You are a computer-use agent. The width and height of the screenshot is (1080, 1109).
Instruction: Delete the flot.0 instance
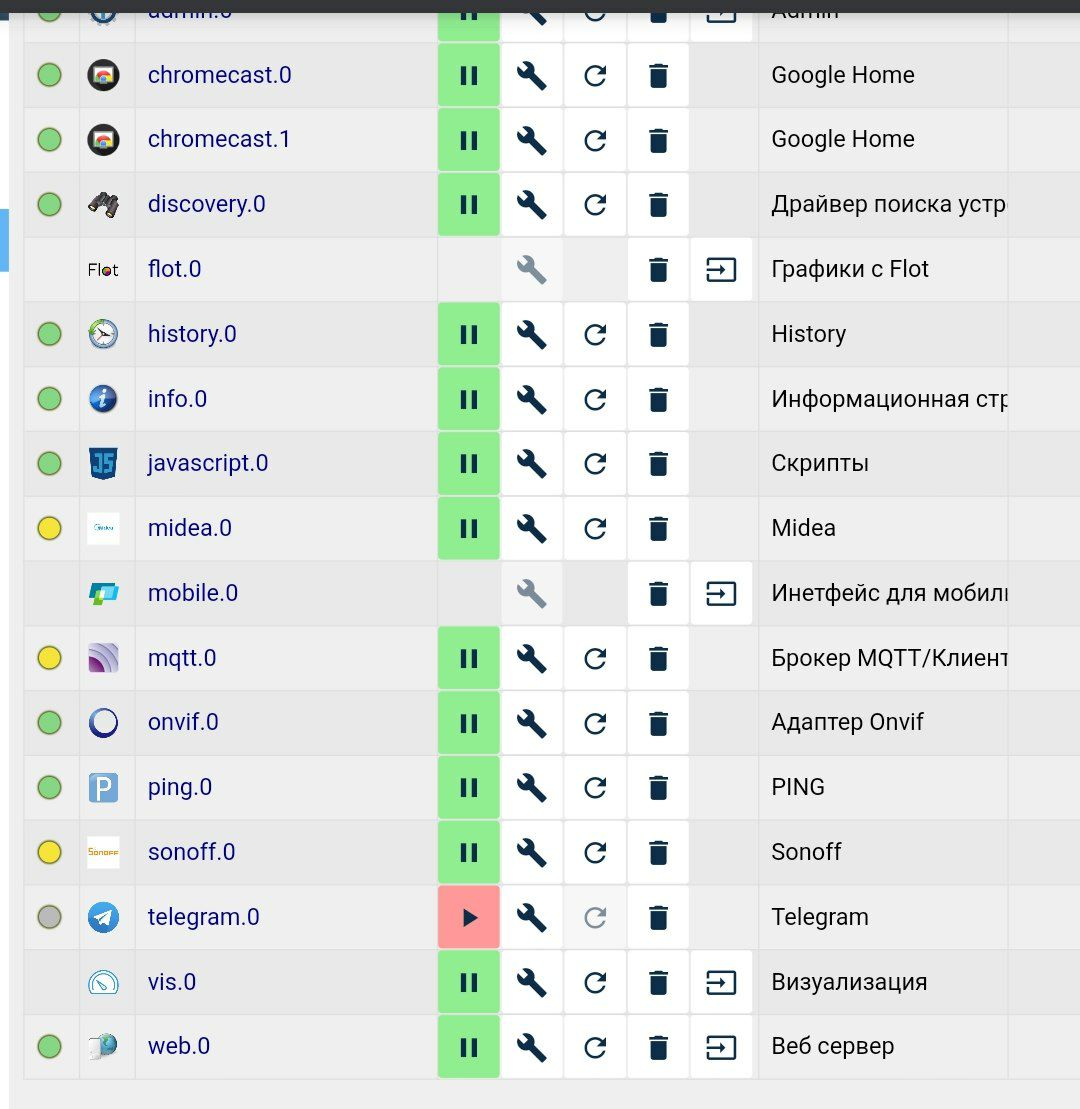[658, 269]
